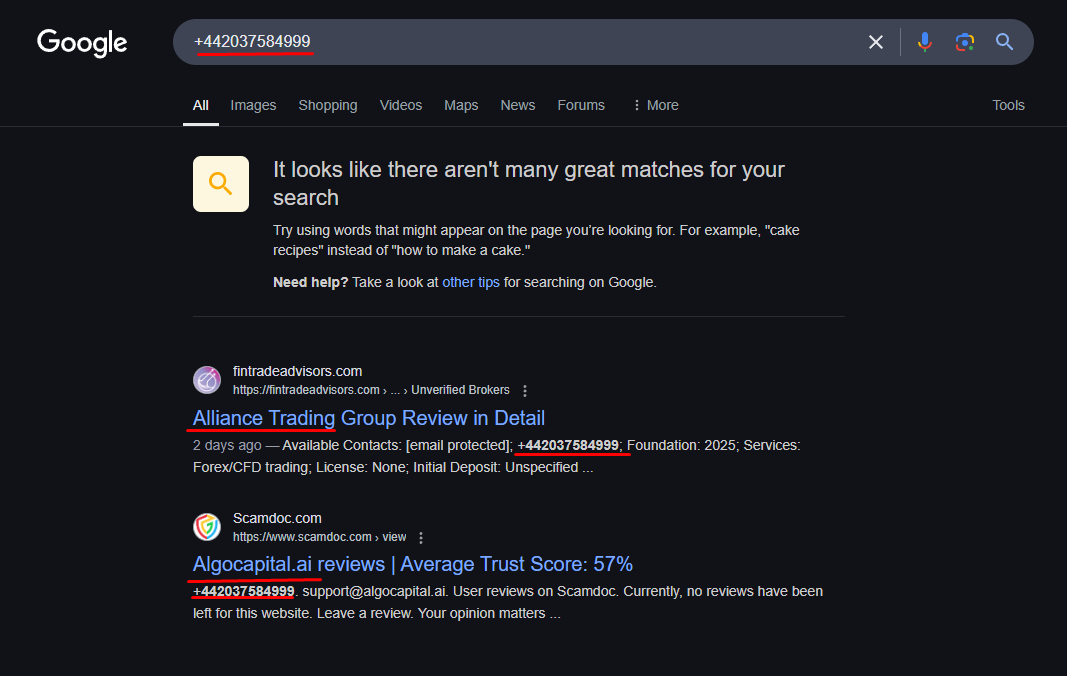The width and height of the screenshot is (1067, 676).
Task: Open the Shopping tab
Action: [x=328, y=106]
